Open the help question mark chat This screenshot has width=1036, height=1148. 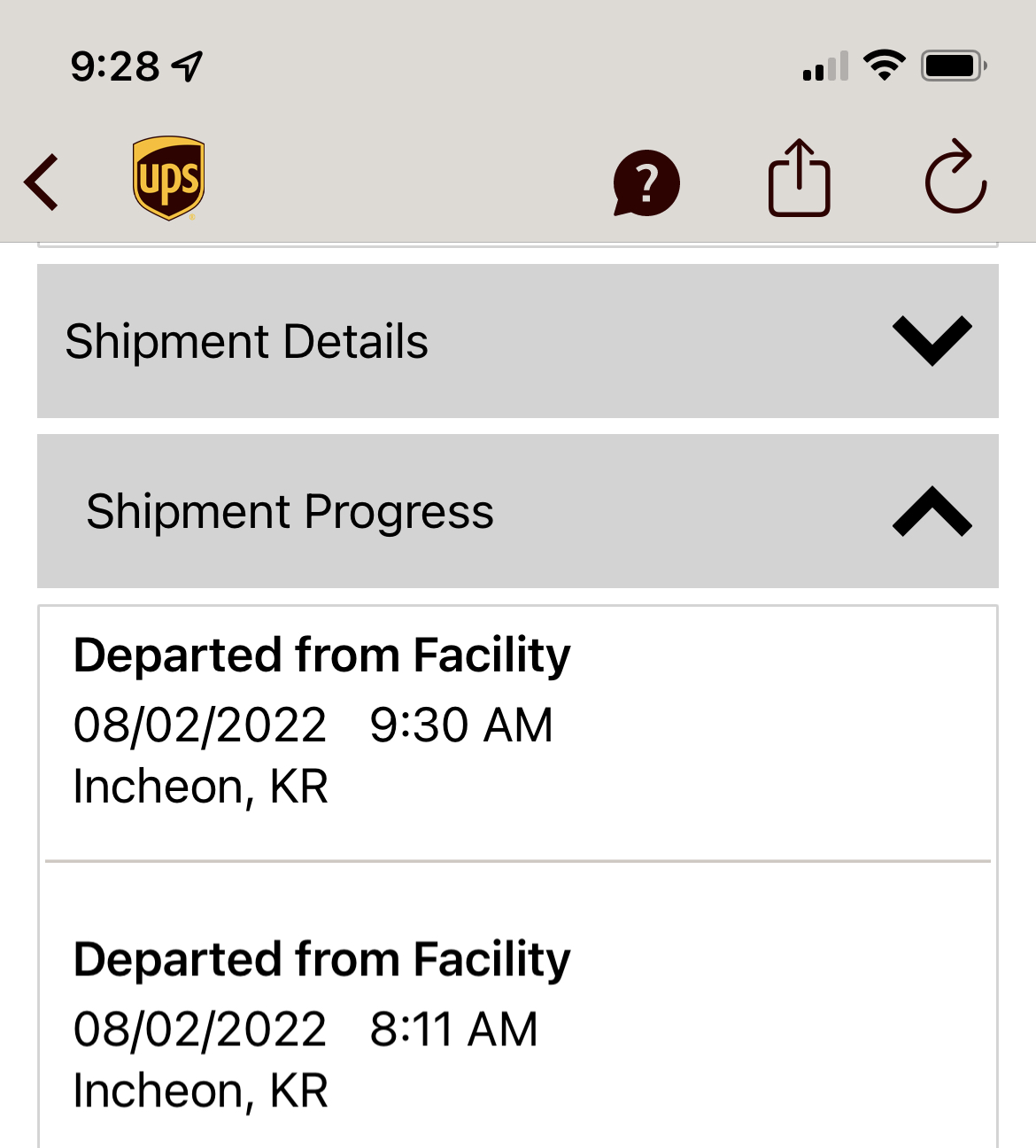click(646, 182)
